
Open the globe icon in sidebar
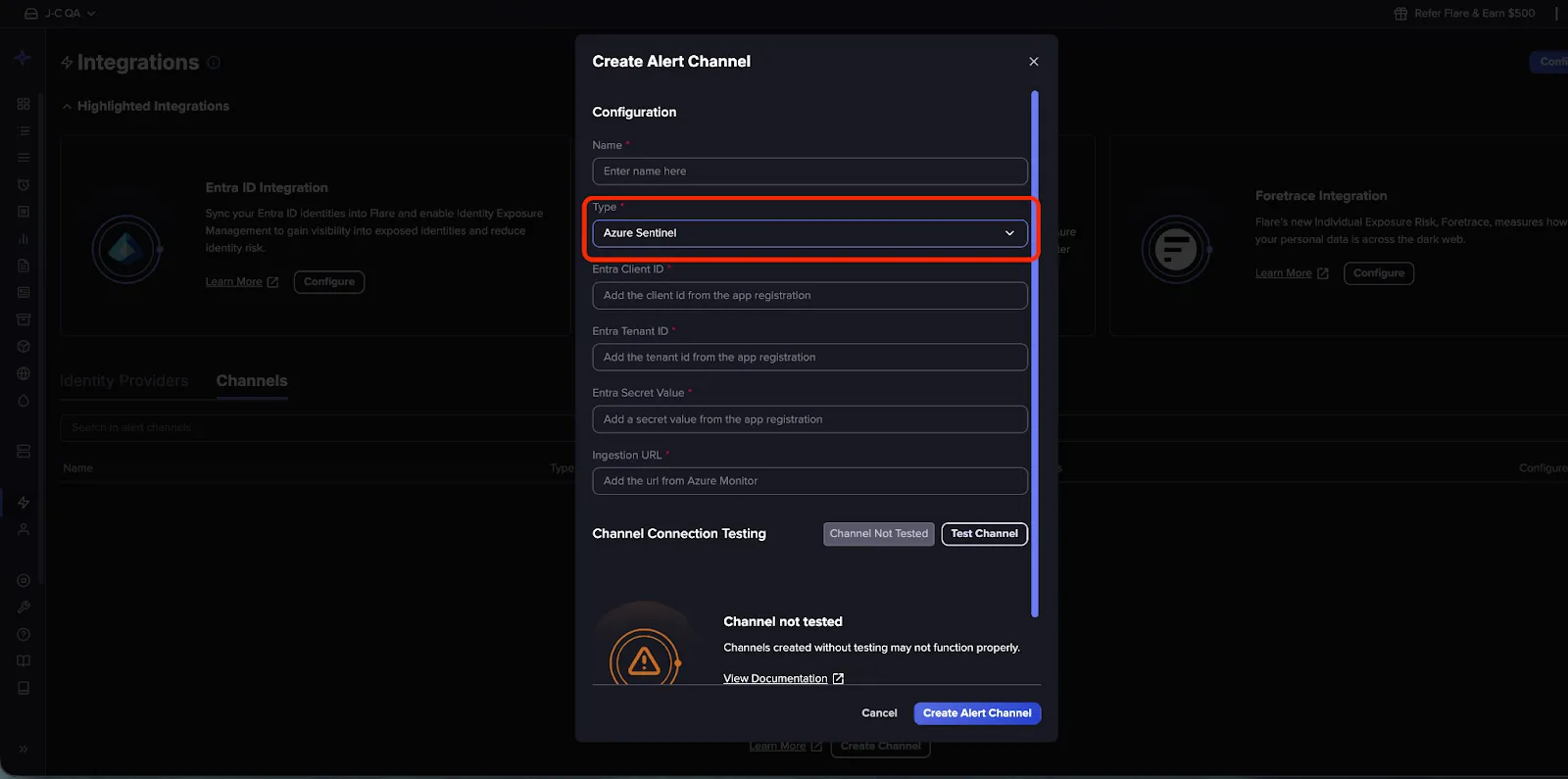pyautogui.click(x=24, y=373)
